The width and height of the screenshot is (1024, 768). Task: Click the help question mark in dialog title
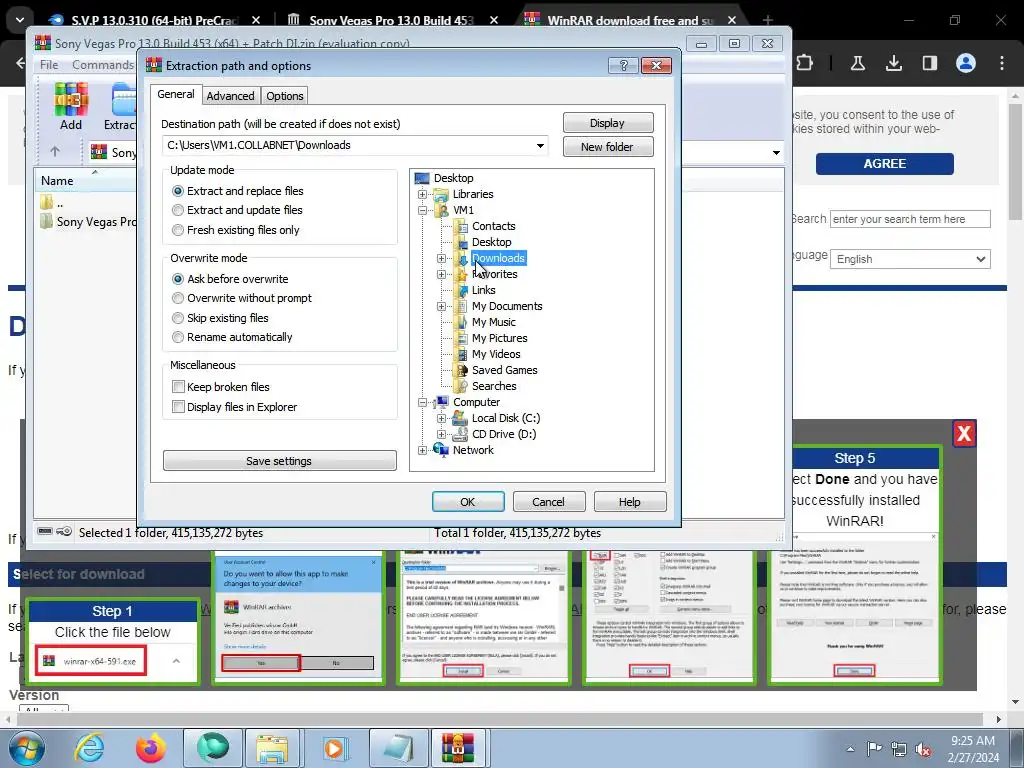pos(623,65)
